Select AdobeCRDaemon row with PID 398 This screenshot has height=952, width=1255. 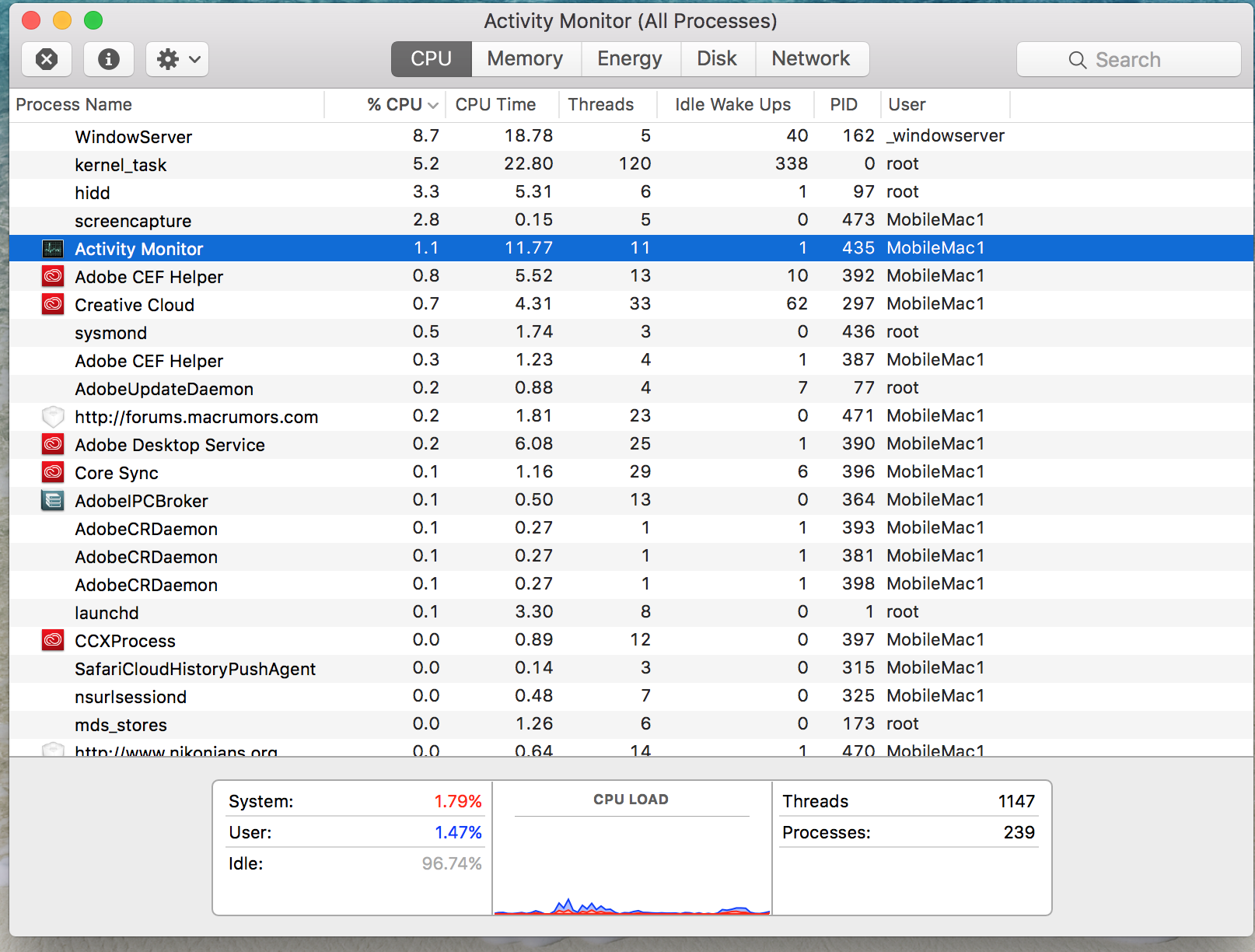[x=631, y=584]
